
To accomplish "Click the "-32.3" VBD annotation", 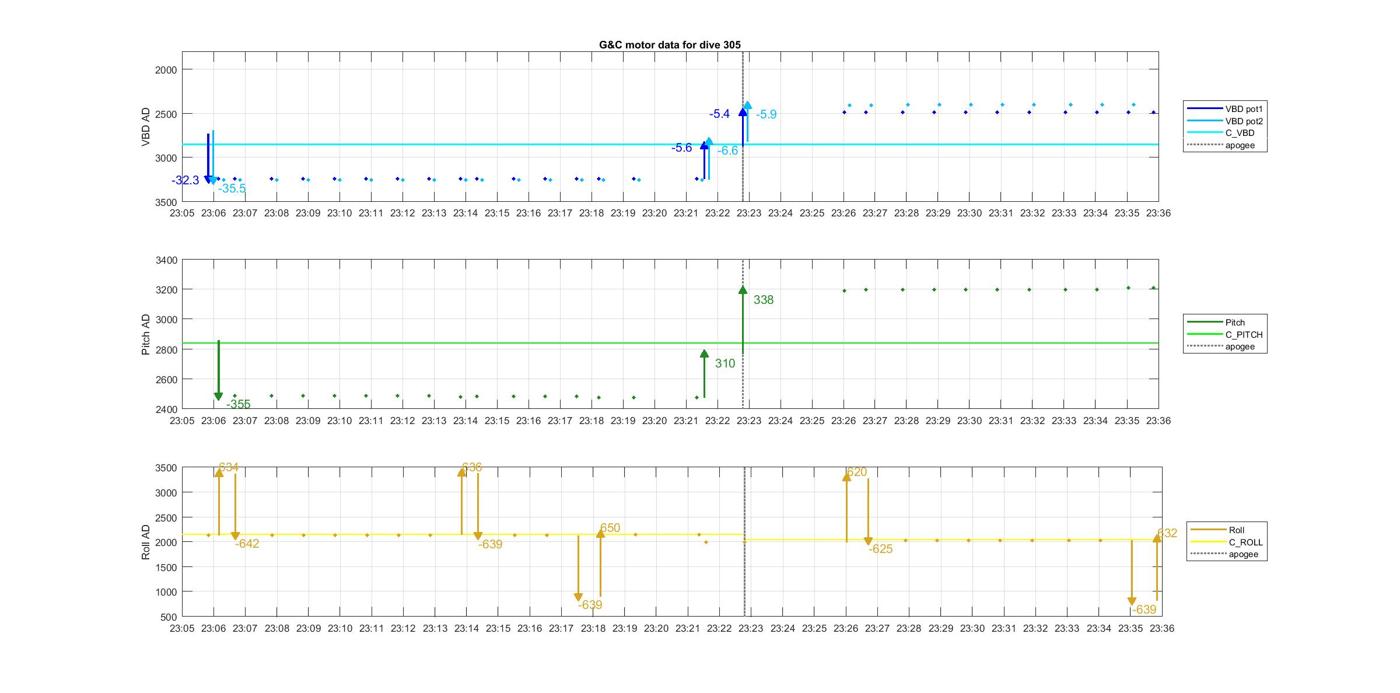I will point(185,181).
